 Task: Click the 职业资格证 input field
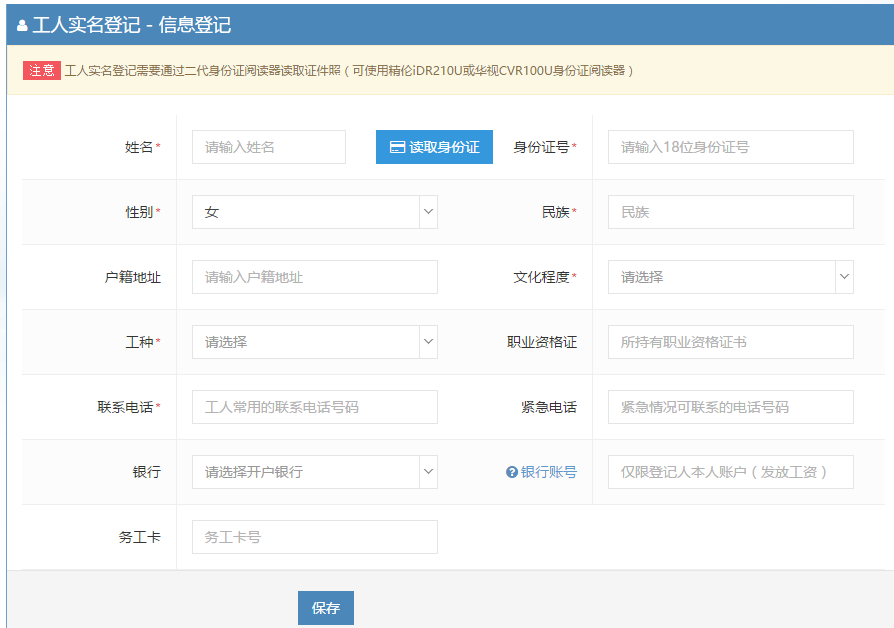pyautogui.click(x=730, y=342)
